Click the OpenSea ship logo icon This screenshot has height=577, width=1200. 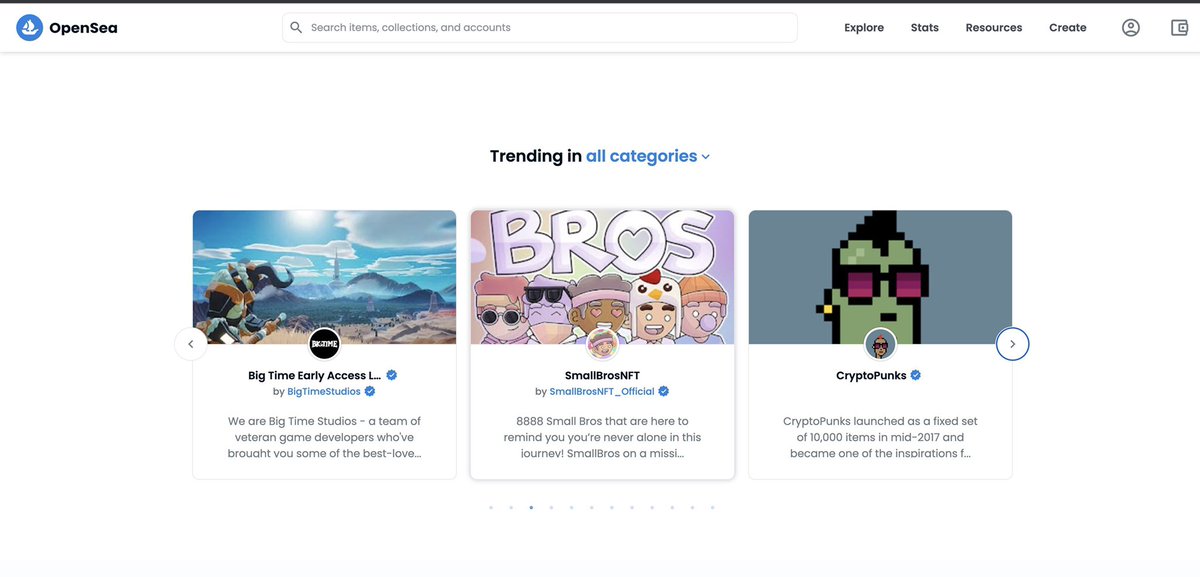tap(29, 28)
